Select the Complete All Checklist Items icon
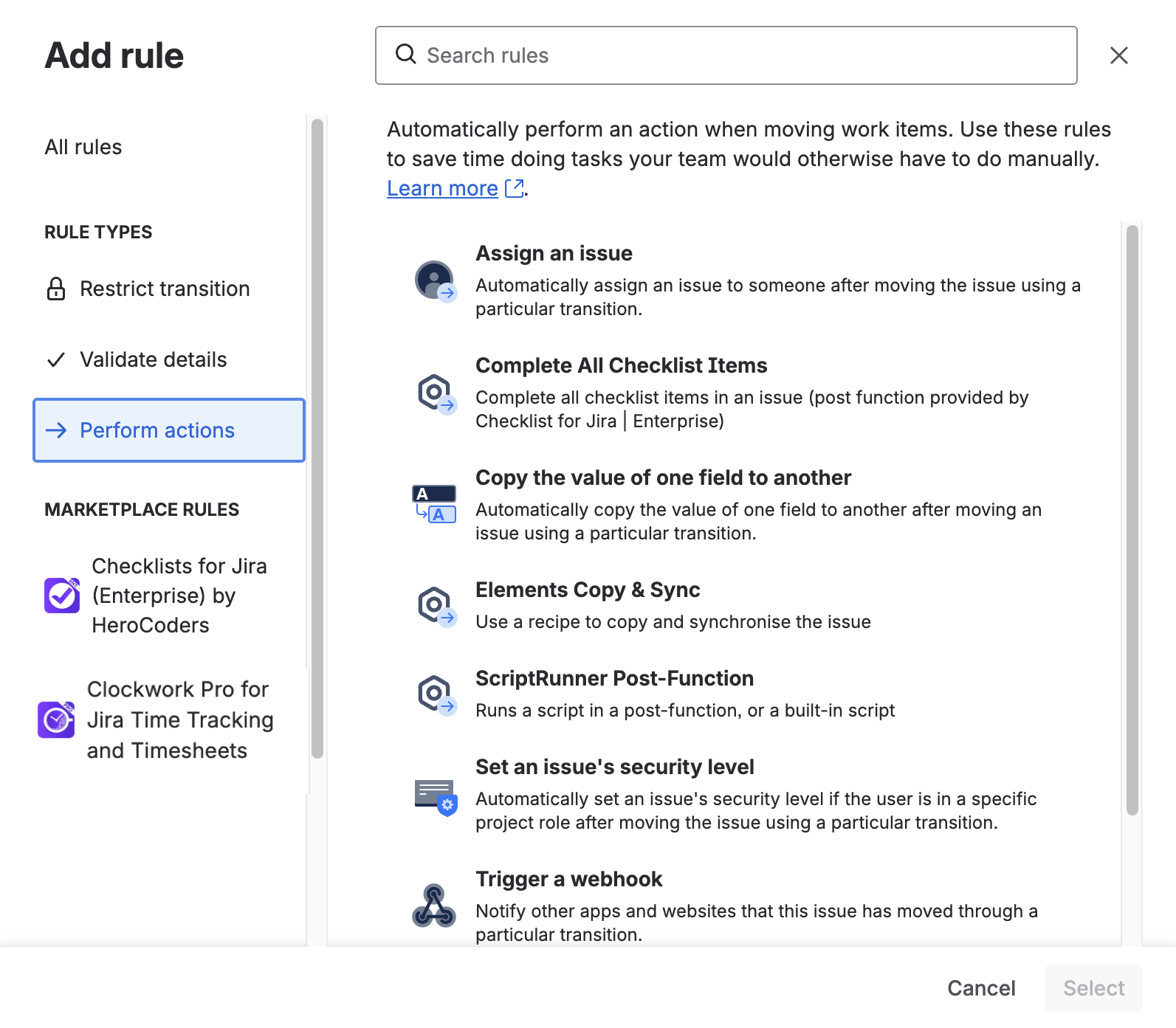 click(x=435, y=393)
